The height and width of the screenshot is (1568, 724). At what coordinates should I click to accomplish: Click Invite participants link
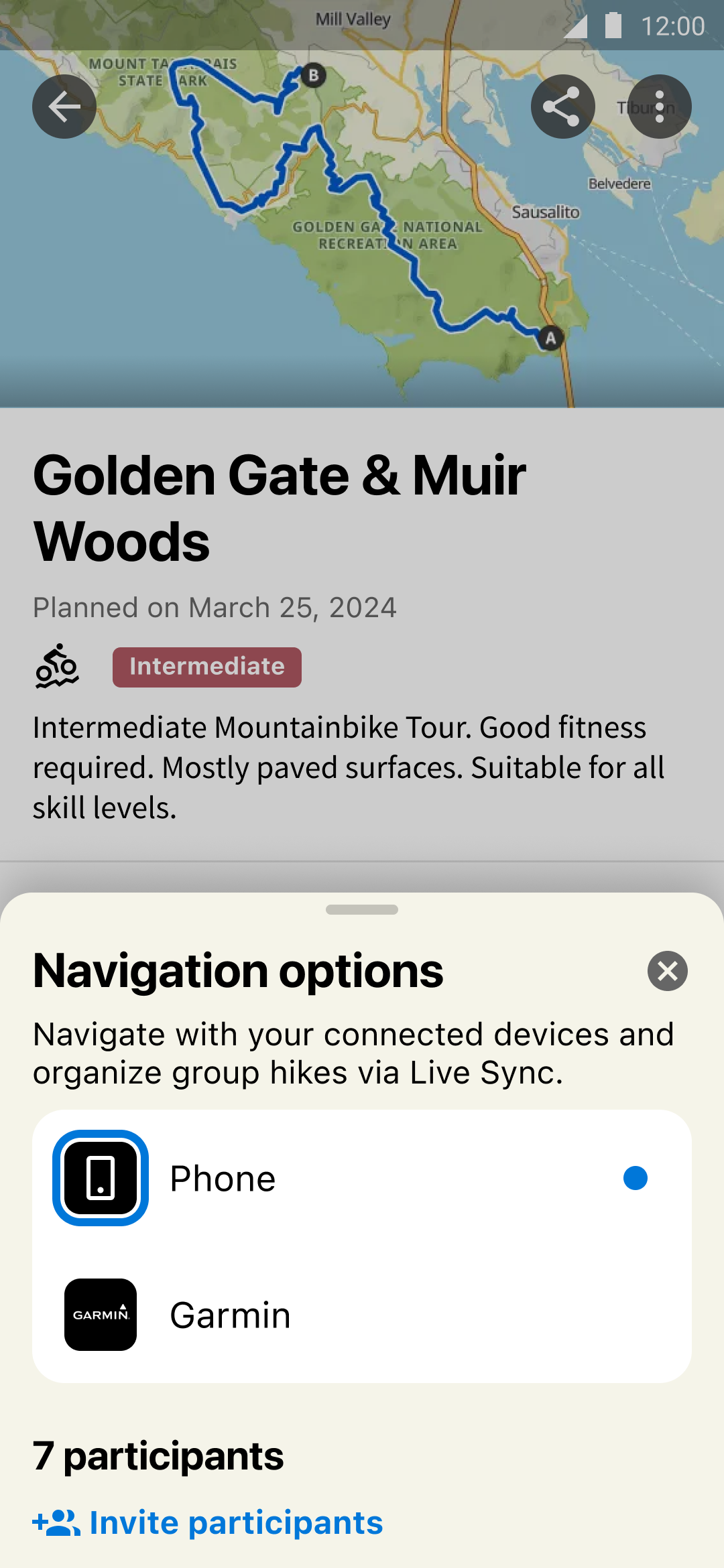coord(236,1523)
